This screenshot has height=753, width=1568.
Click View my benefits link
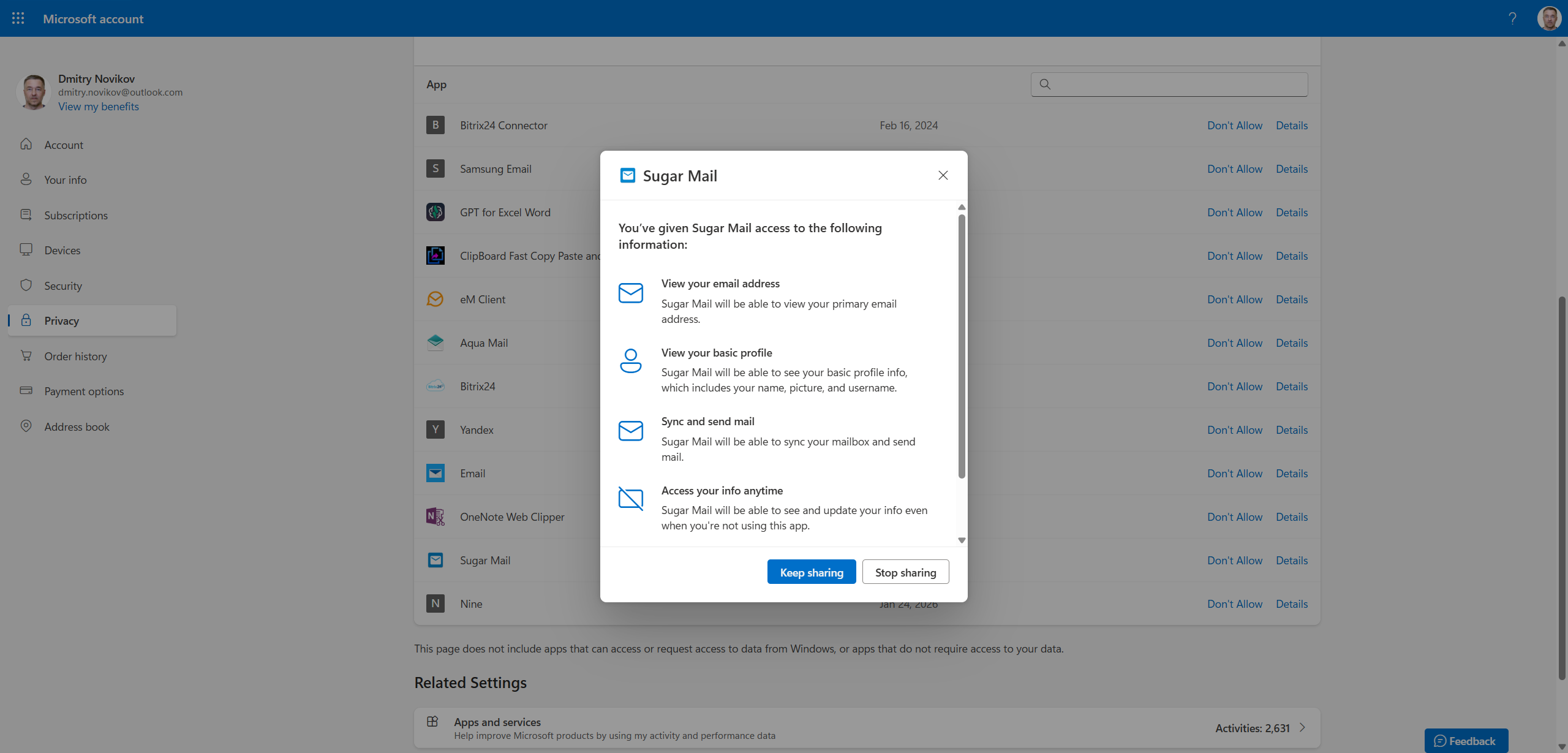(98, 107)
